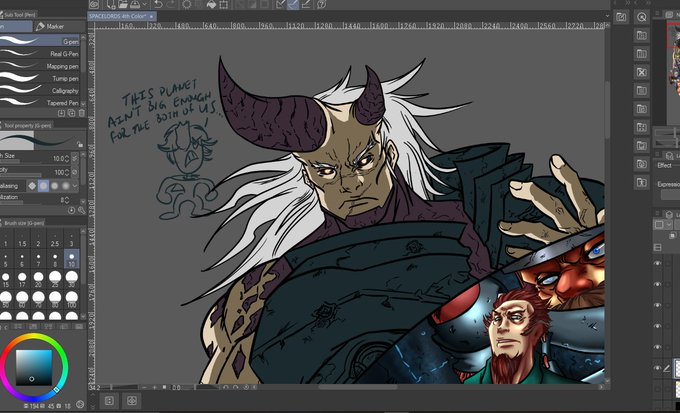Open the layer blending dropdown arrow in the layer panel

pyautogui.click(x=669, y=225)
